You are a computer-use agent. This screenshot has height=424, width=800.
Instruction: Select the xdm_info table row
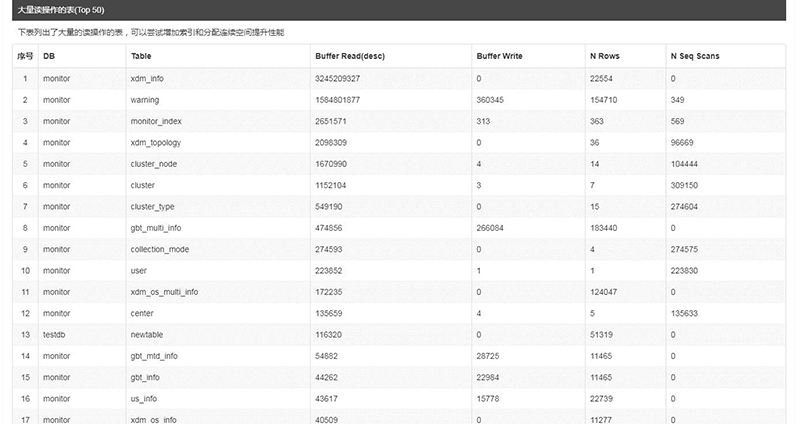click(x=399, y=79)
